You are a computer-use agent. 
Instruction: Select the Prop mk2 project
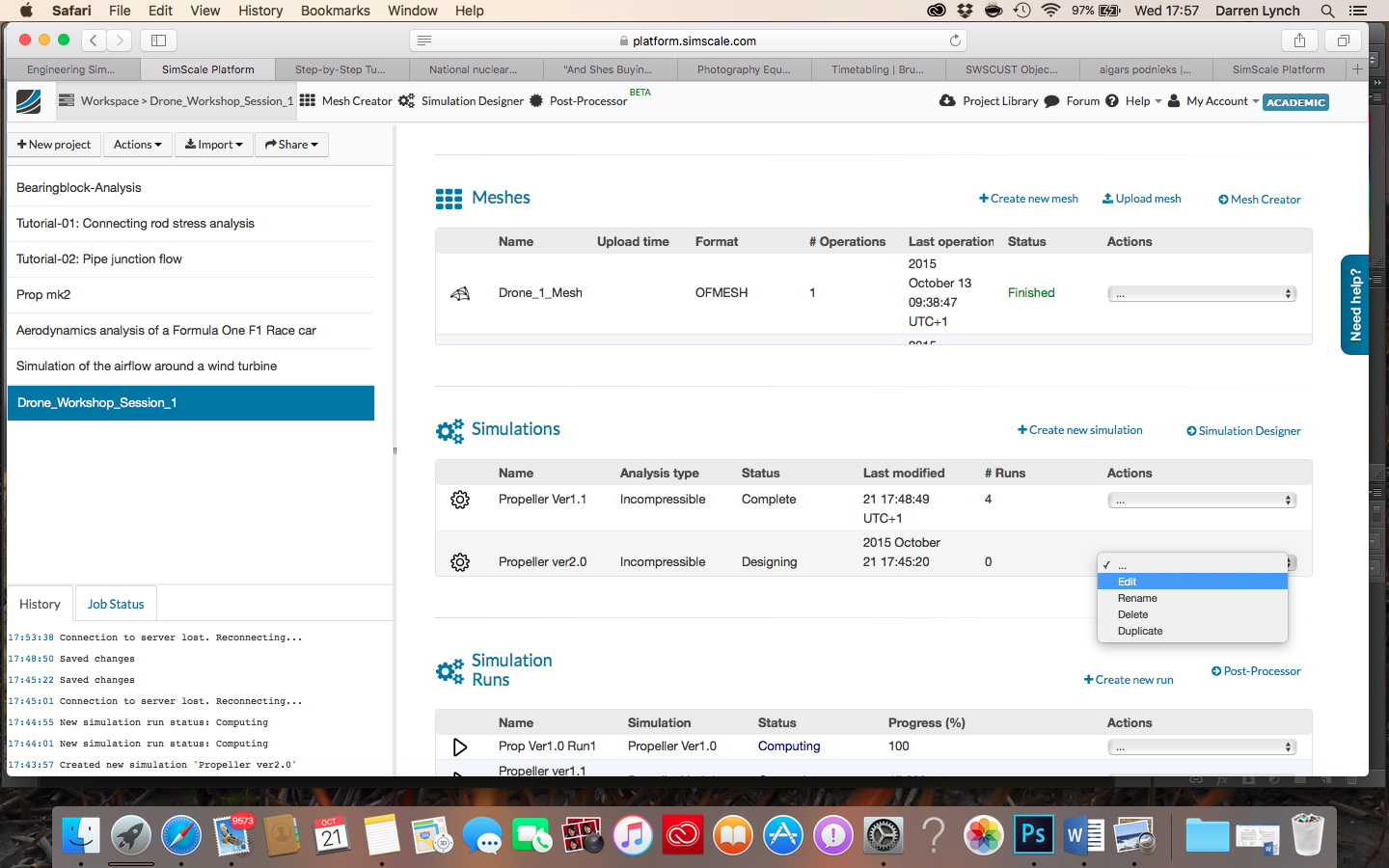tap(190, 295)
